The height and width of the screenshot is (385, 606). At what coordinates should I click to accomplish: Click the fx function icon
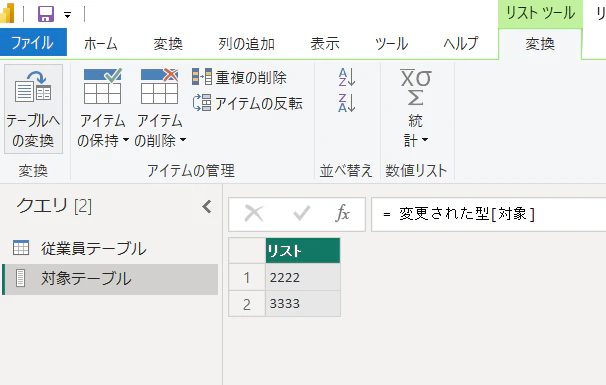tap(343, 213)
